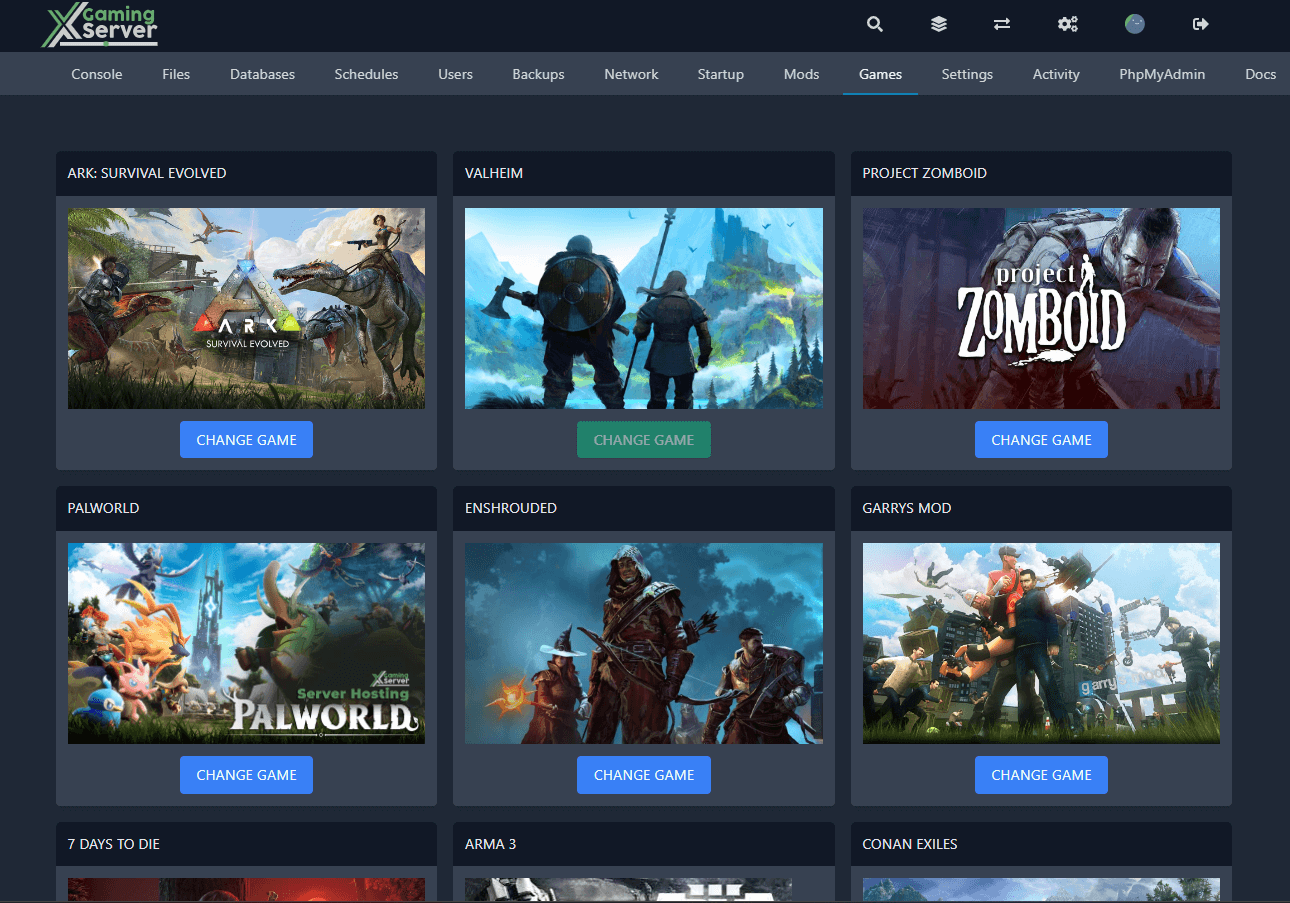Viewport: 1290px width, 903px height.
Task: Click the ARK: SURVIVAL EVOLVED card title
Action: (x=147, y=173)
